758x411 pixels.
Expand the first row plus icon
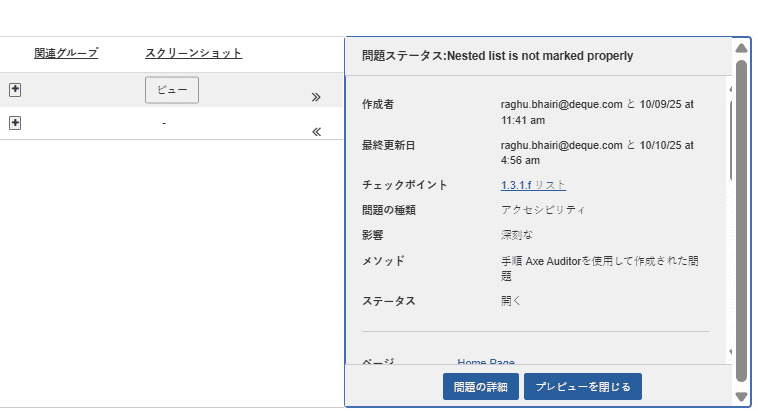tap(15, 90)
